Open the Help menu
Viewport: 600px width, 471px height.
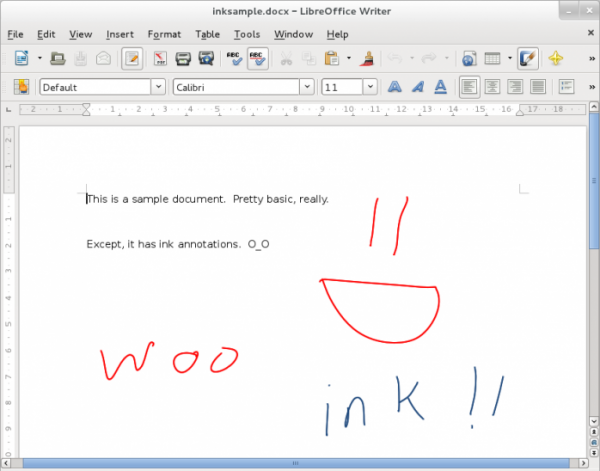(x=337, y=34)
